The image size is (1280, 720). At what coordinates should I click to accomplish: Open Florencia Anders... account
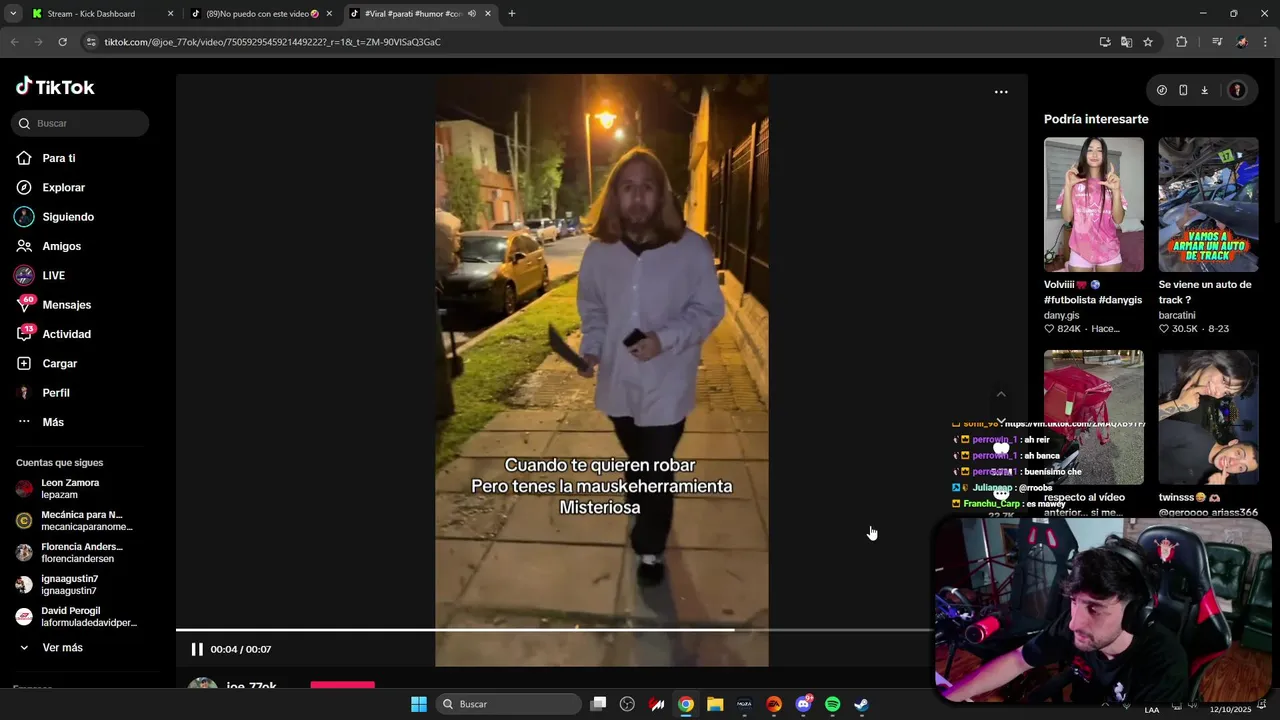pos(78,553)
